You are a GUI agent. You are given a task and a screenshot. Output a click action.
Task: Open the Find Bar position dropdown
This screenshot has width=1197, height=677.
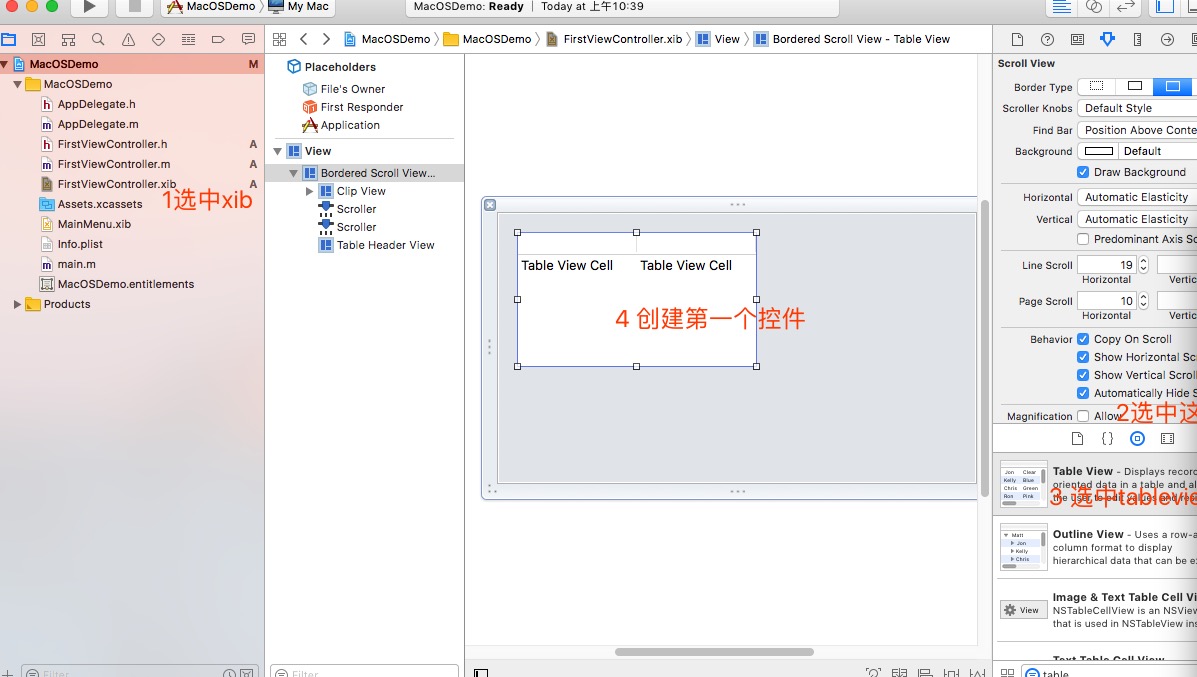coord(1137,130)
